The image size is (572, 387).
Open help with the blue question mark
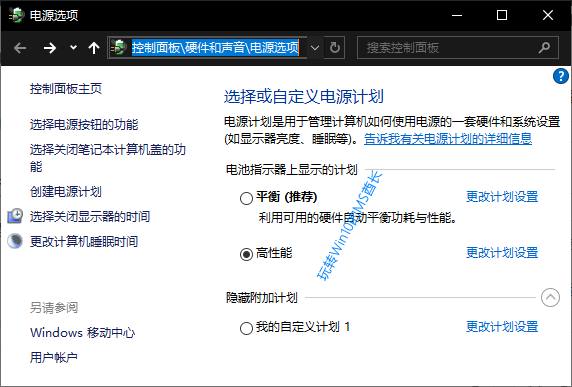560,76
